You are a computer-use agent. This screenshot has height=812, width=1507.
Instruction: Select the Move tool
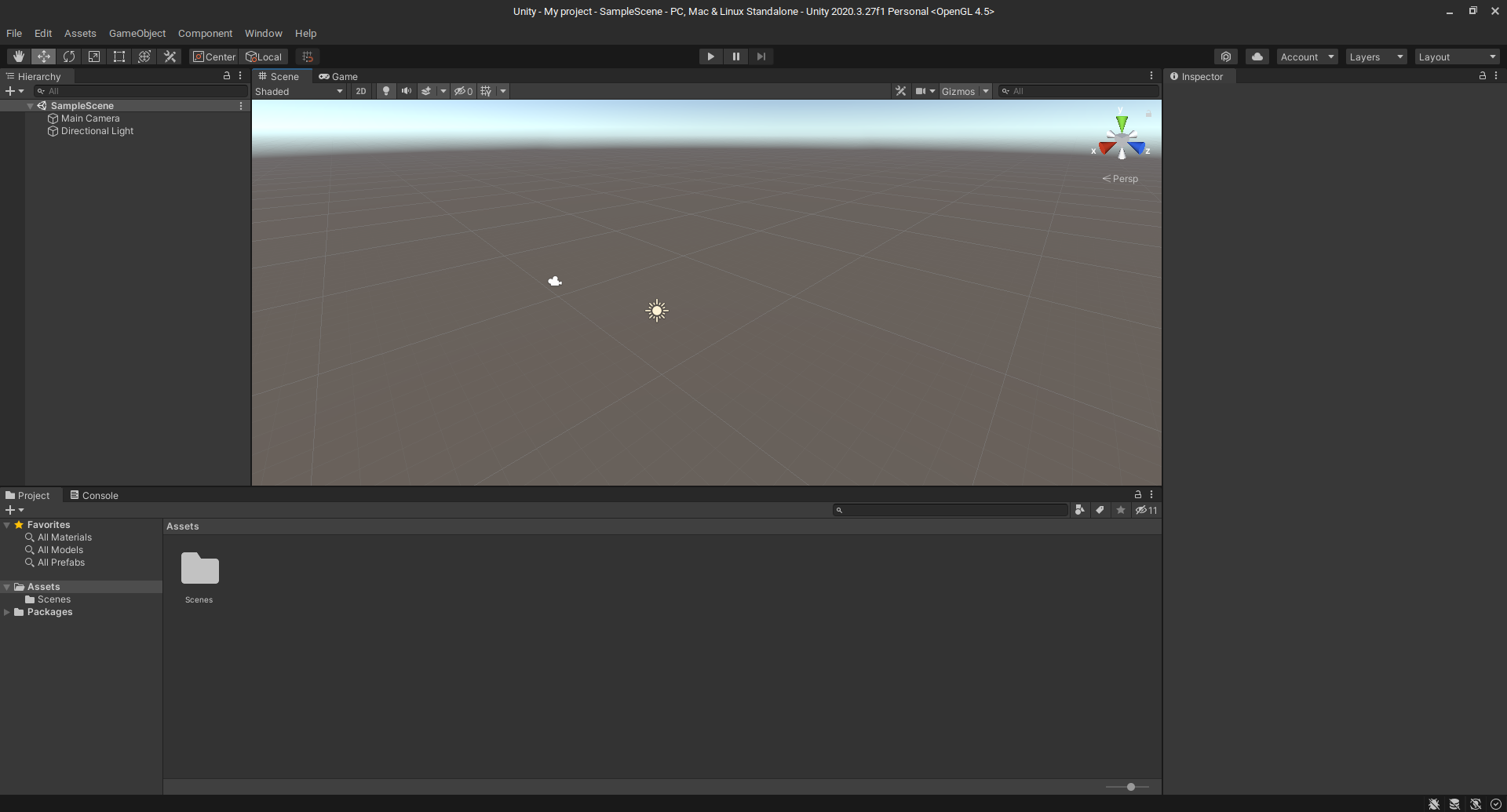(44, 56)
